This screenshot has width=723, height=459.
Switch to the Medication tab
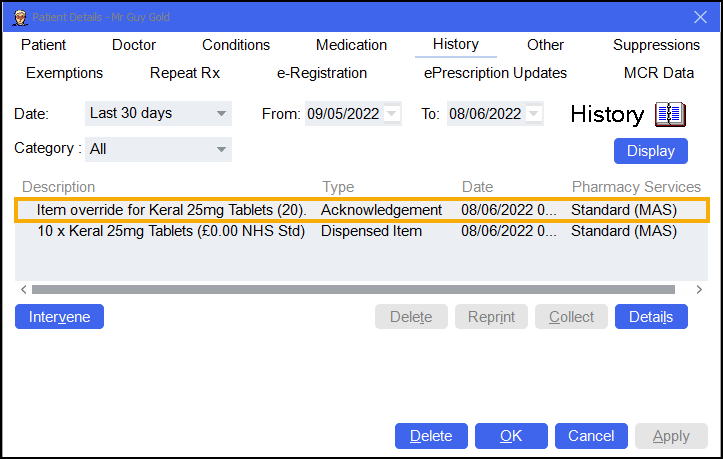click(x=351, y=45)
